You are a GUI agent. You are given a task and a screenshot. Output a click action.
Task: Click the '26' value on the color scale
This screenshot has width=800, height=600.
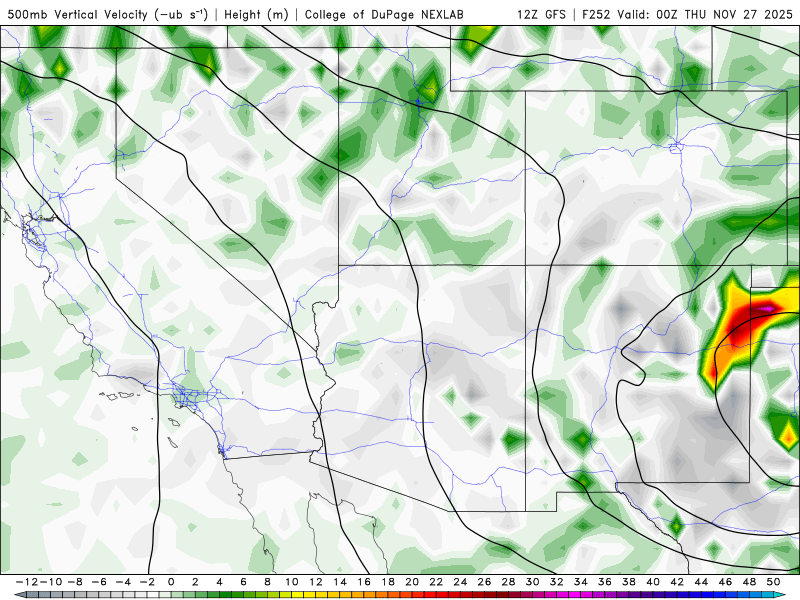tap(484, 582)
